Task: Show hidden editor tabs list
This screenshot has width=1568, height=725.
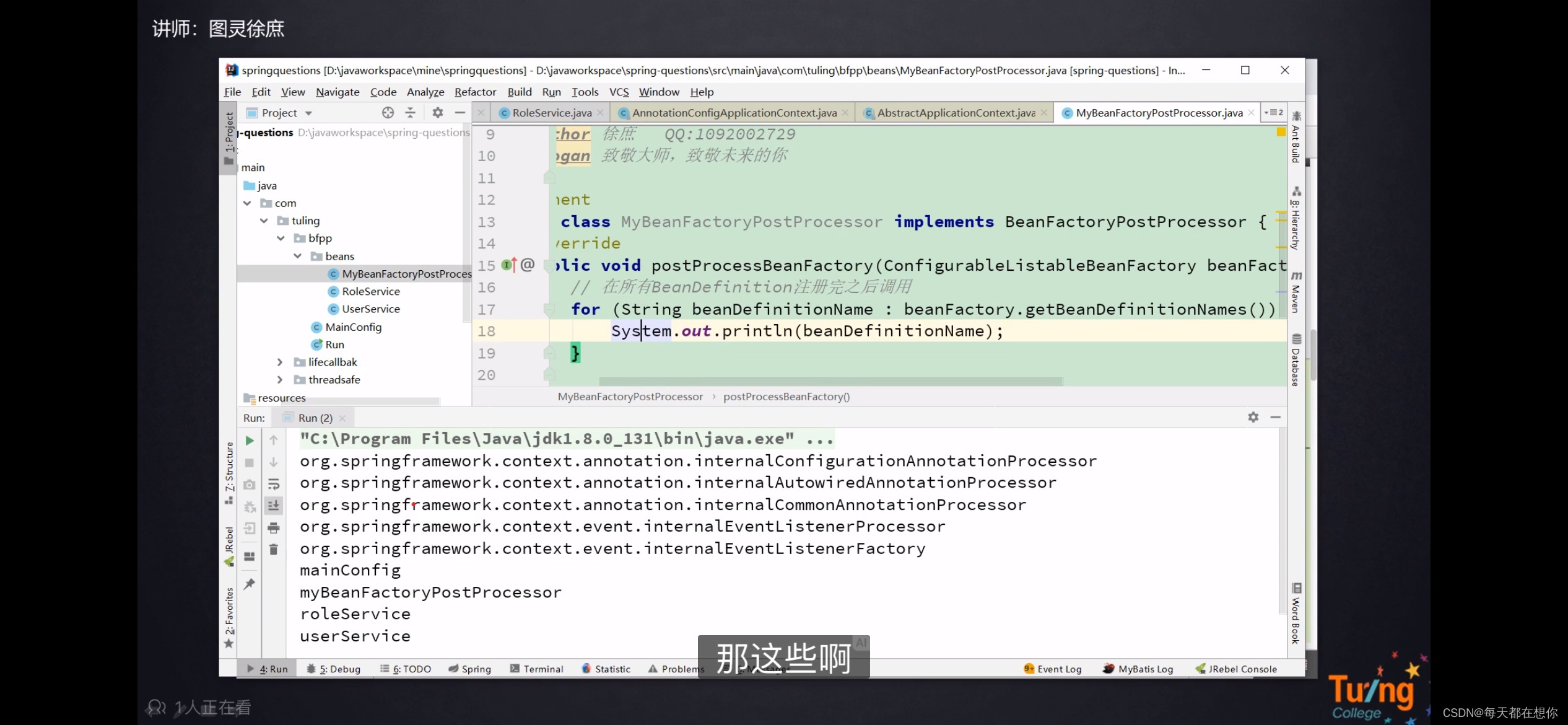Action: tap(1274, 112)
